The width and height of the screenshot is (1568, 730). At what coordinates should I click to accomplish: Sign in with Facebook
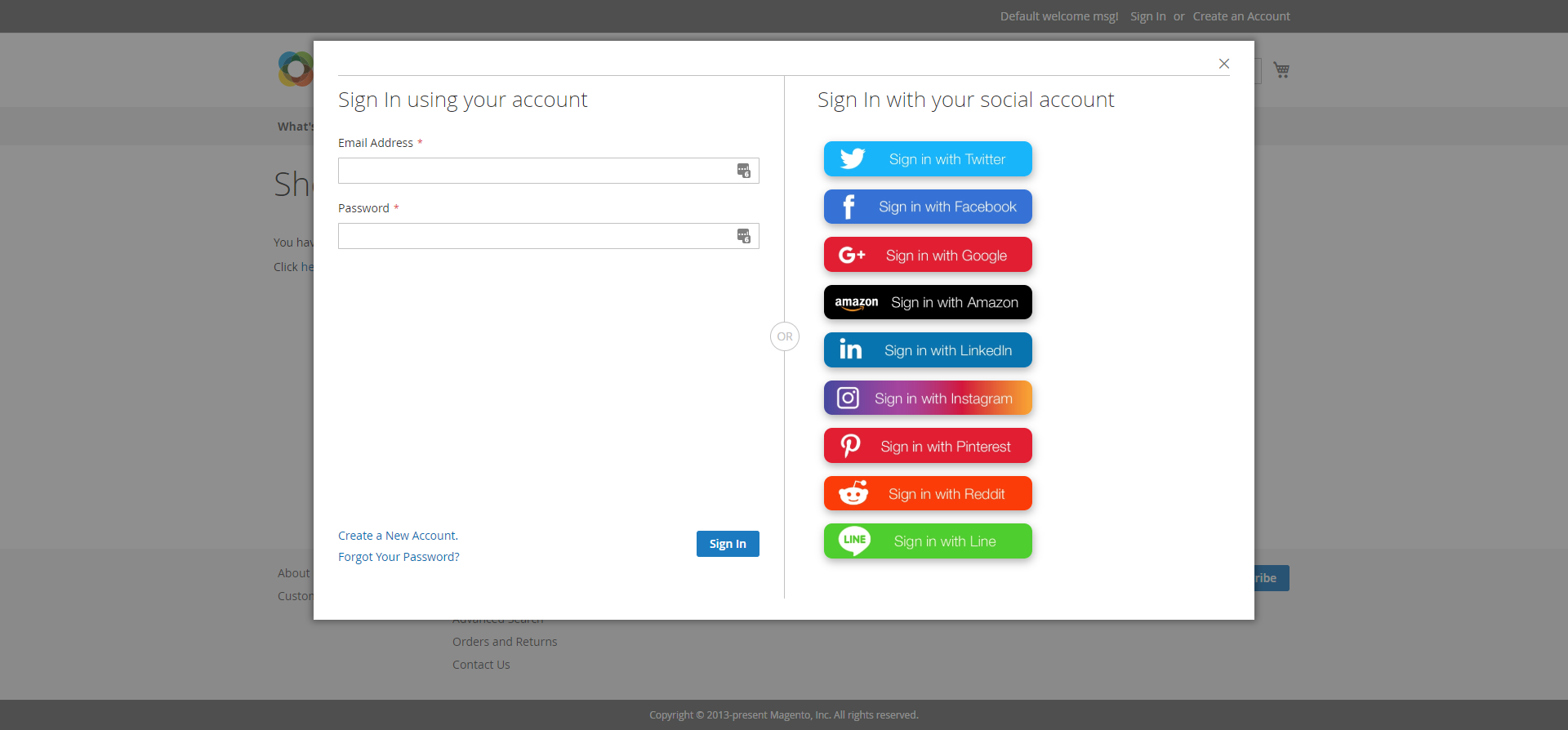928,207
